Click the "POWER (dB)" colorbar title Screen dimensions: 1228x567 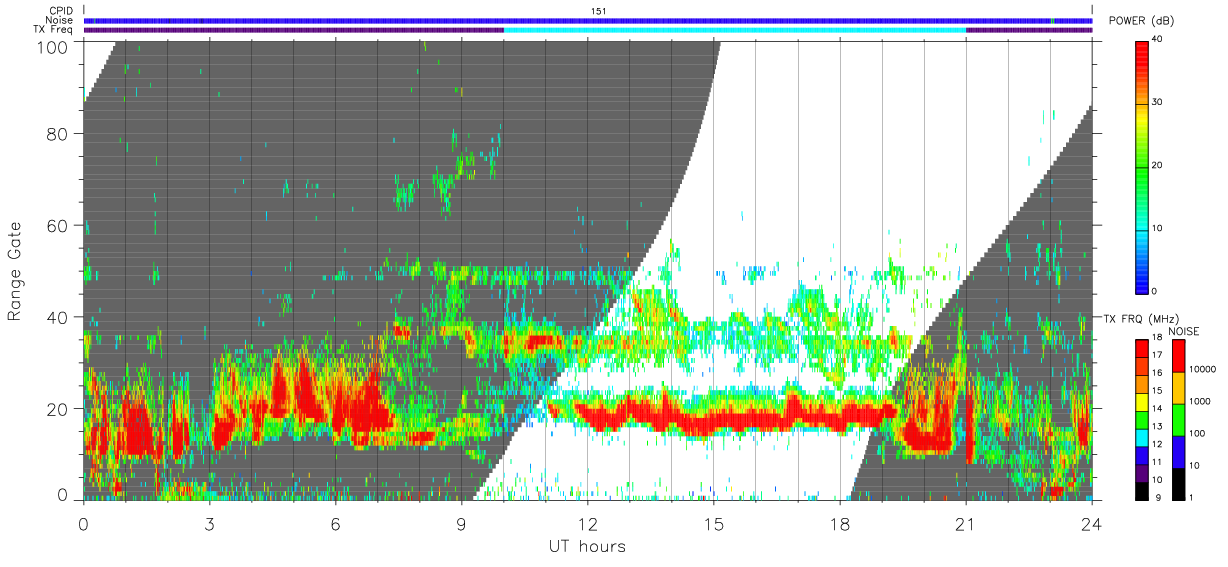(x=1141, y=21)
